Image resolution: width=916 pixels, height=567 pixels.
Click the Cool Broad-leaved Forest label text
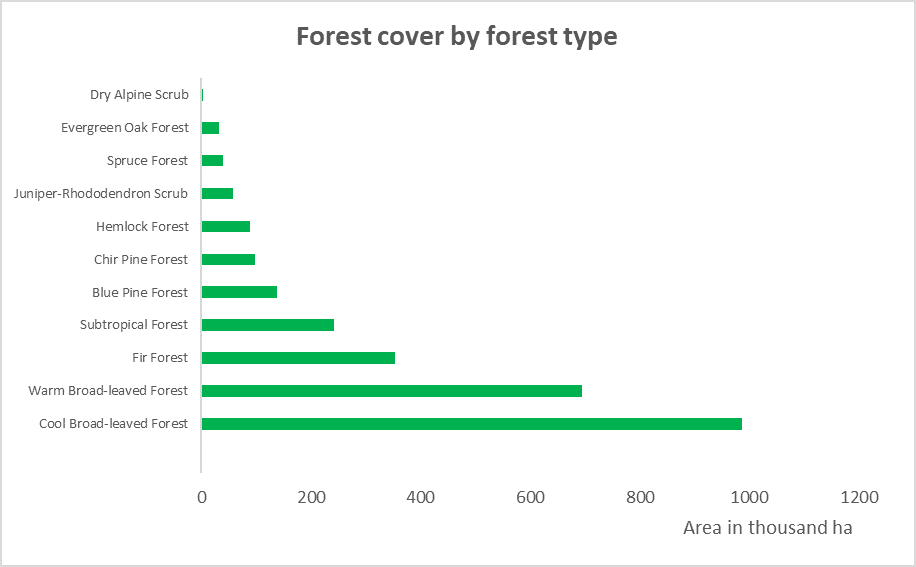[113, 424]
